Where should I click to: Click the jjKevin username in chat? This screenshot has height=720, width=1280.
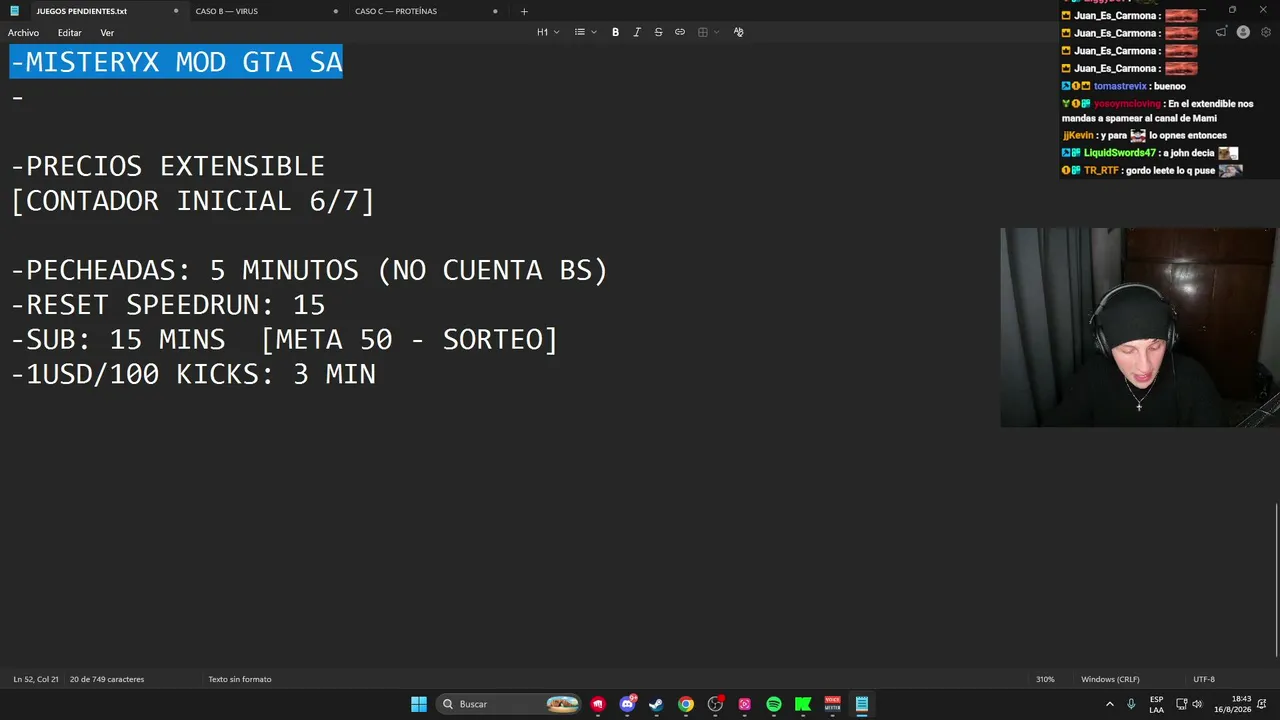pos(1078,135)
